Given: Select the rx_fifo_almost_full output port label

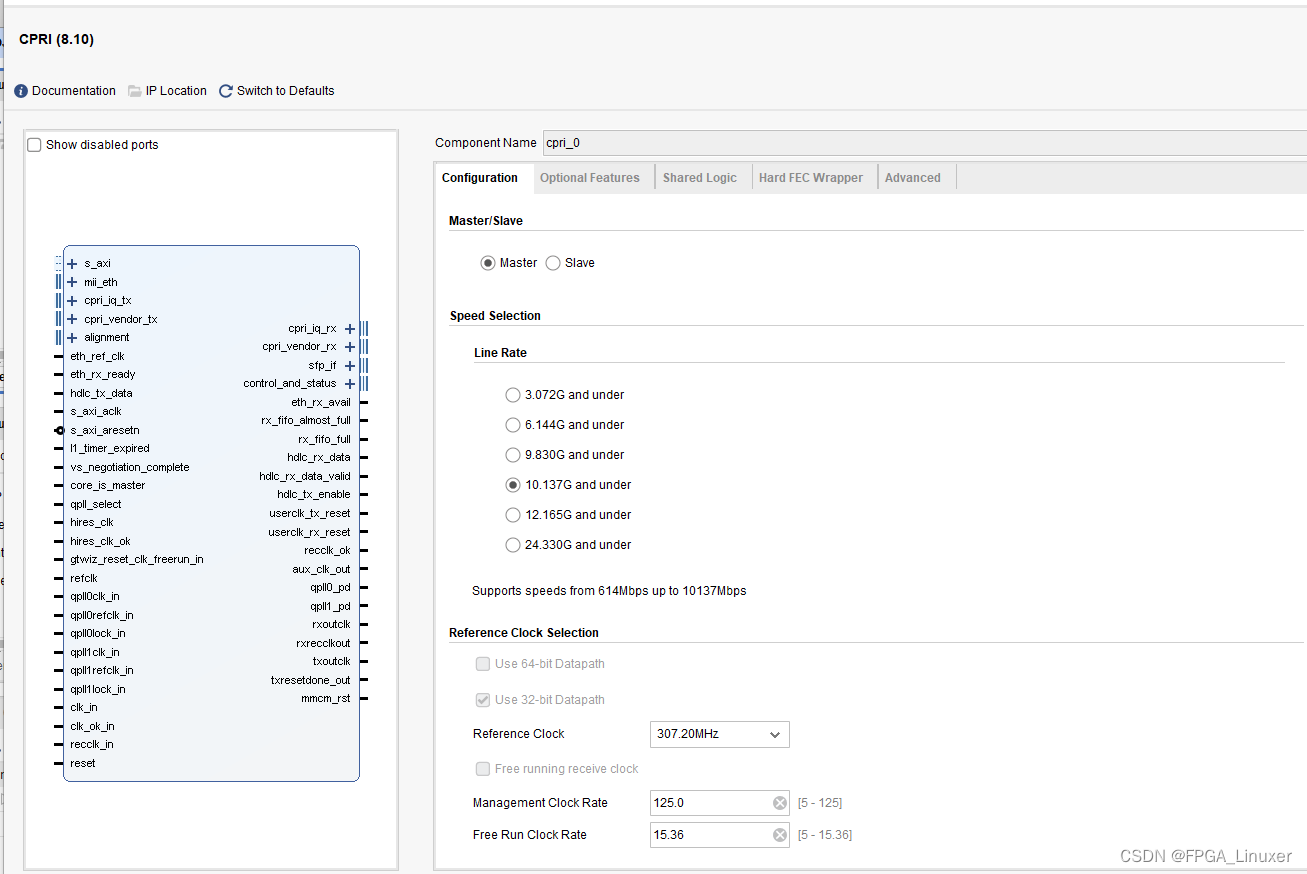Looking at the screenshot, I should tap(306, 421).
